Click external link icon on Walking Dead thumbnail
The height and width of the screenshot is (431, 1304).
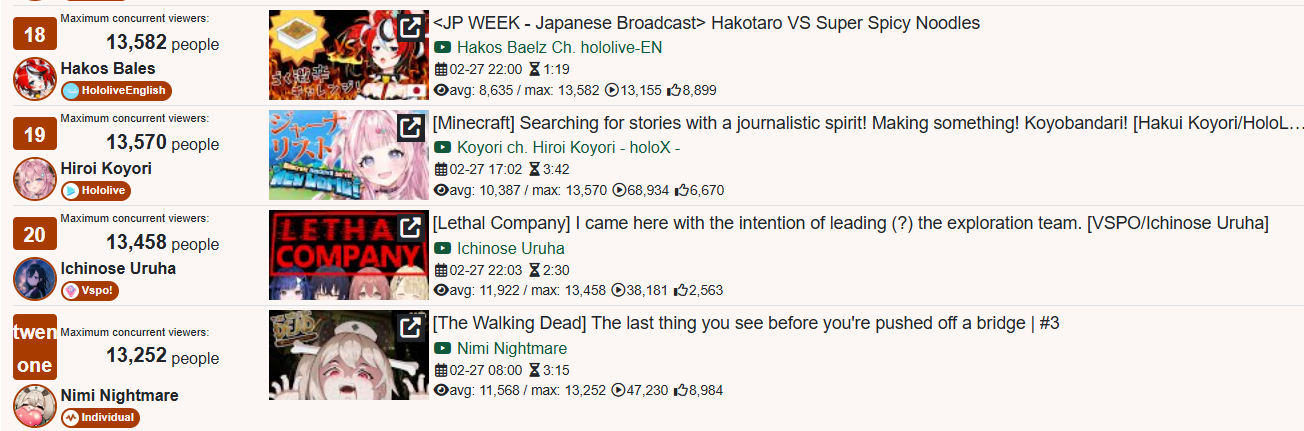410,328
